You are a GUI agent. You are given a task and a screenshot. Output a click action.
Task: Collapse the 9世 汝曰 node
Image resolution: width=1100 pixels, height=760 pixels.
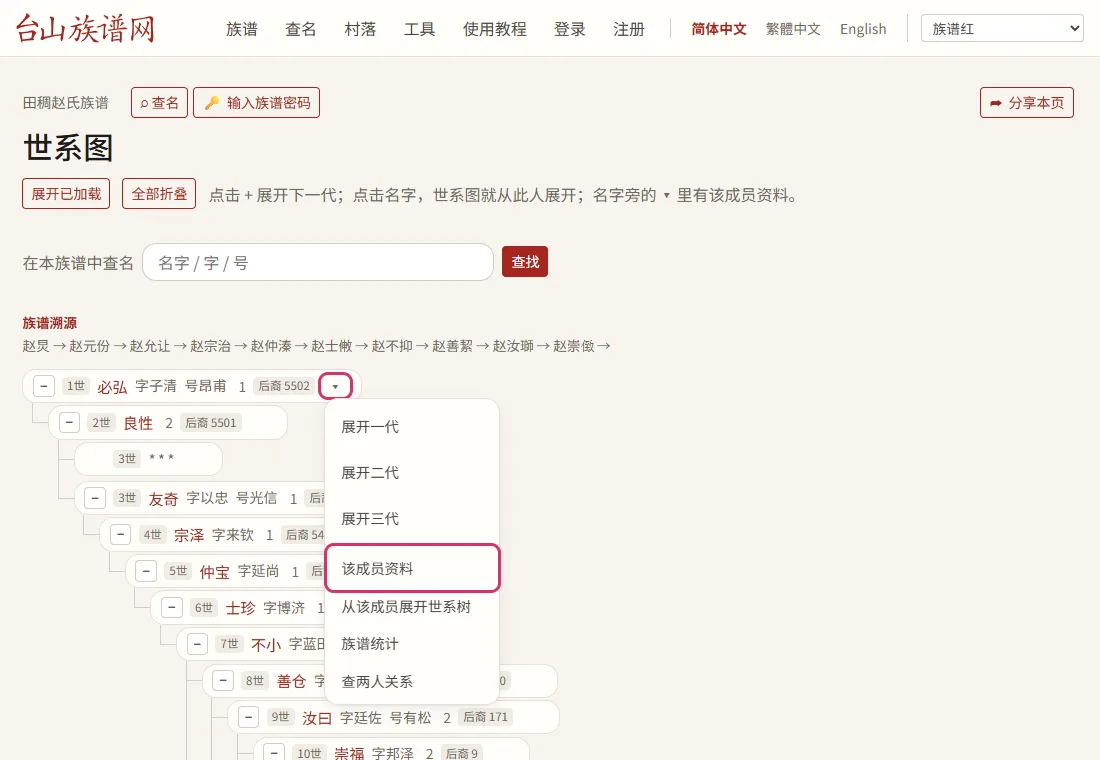[248, 717]
